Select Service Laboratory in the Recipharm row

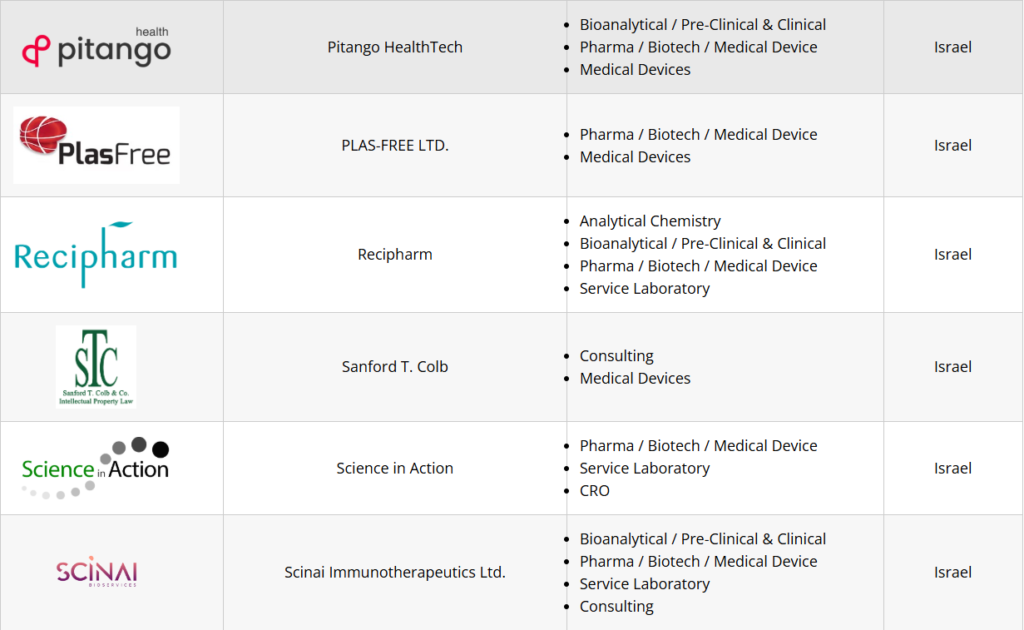point(644,289)
